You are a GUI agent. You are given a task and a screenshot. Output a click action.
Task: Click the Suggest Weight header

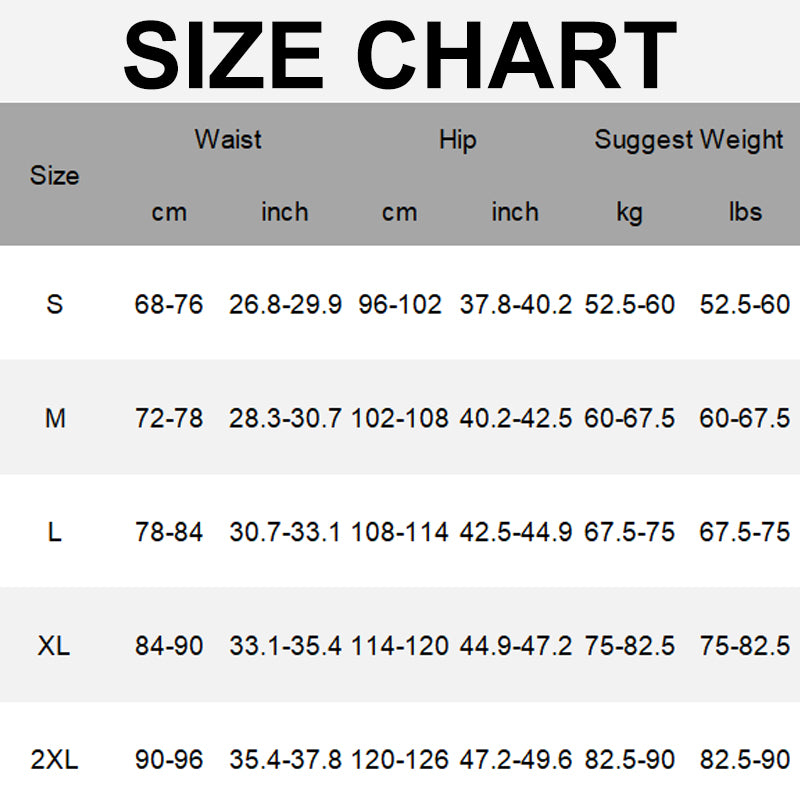688,139
